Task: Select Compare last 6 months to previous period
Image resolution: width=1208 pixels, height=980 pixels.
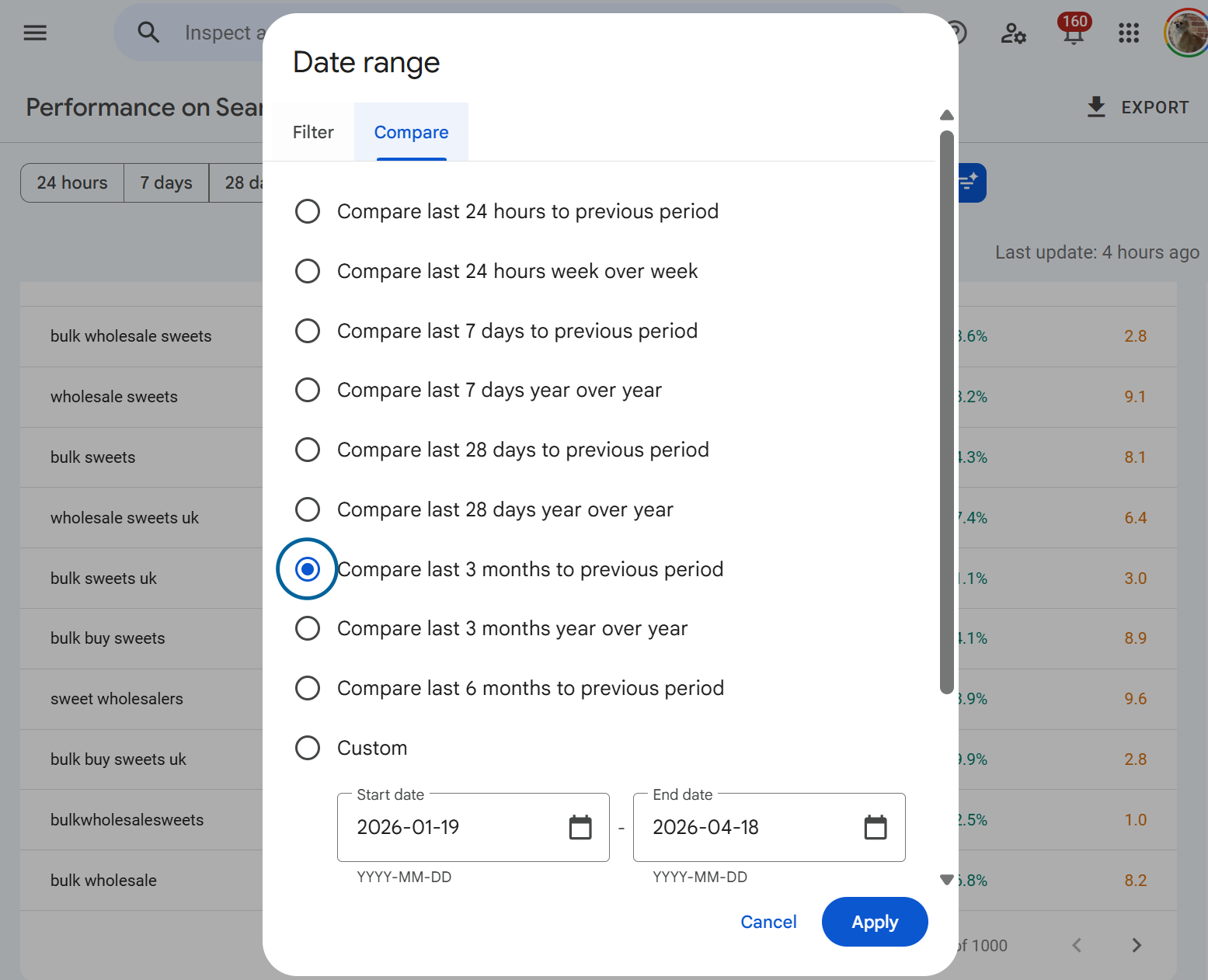Action: click(x=308, y=688)
